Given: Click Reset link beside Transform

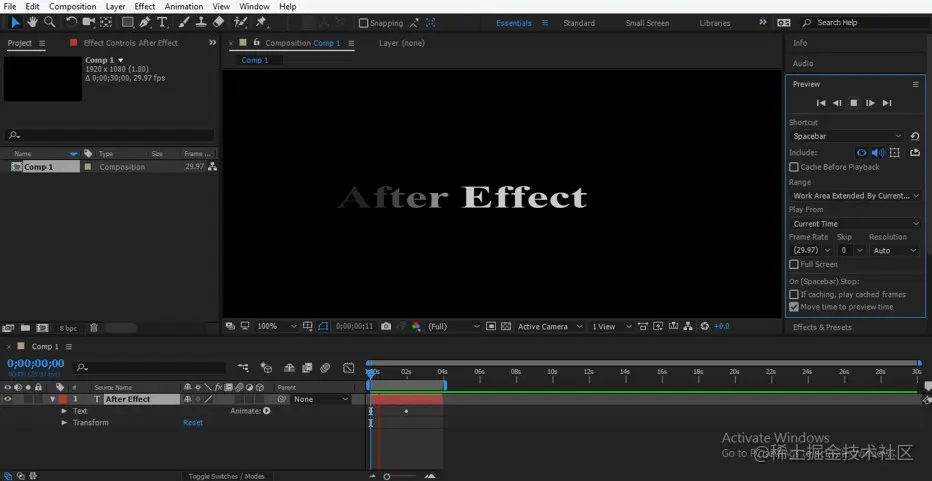Looking at the screenshot, I should pyautogui.click(x=193, y=423).
